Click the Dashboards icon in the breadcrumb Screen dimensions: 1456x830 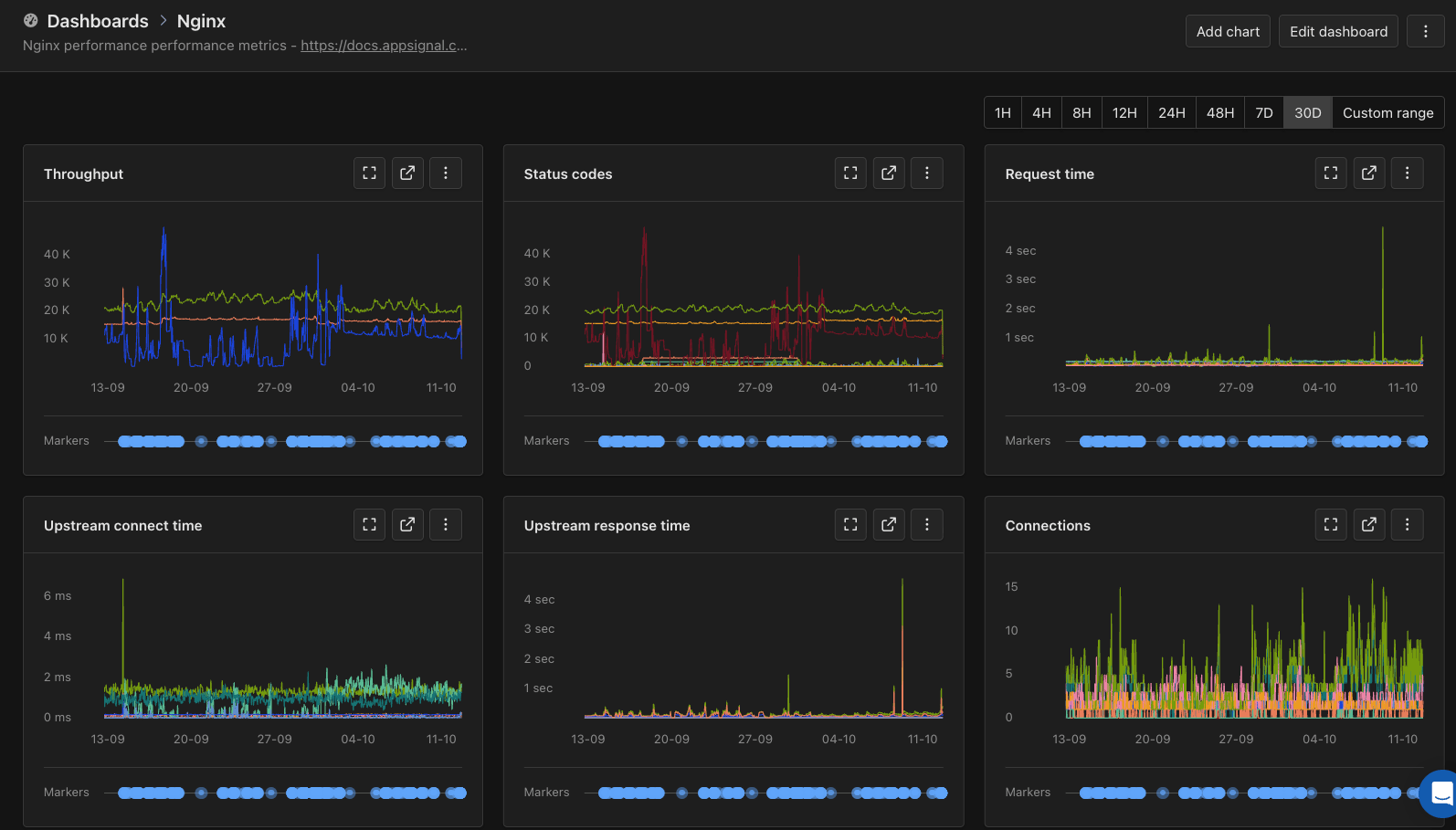pos(31,20)
